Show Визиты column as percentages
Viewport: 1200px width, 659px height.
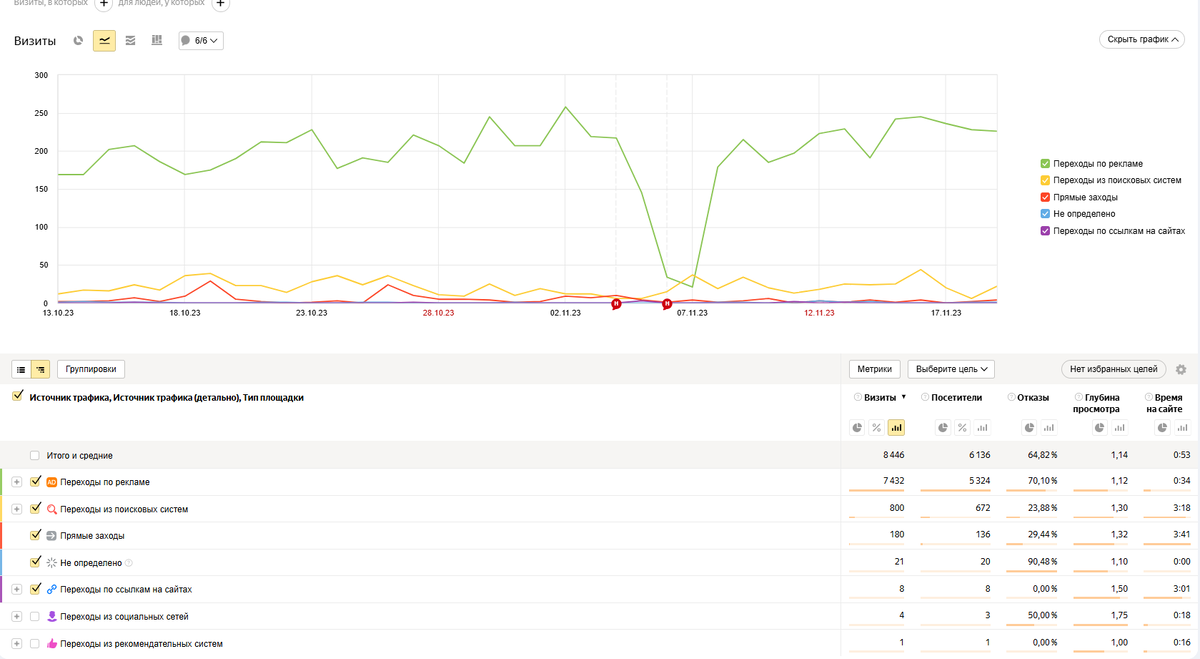pyautogui.click(x=877, y=428)
